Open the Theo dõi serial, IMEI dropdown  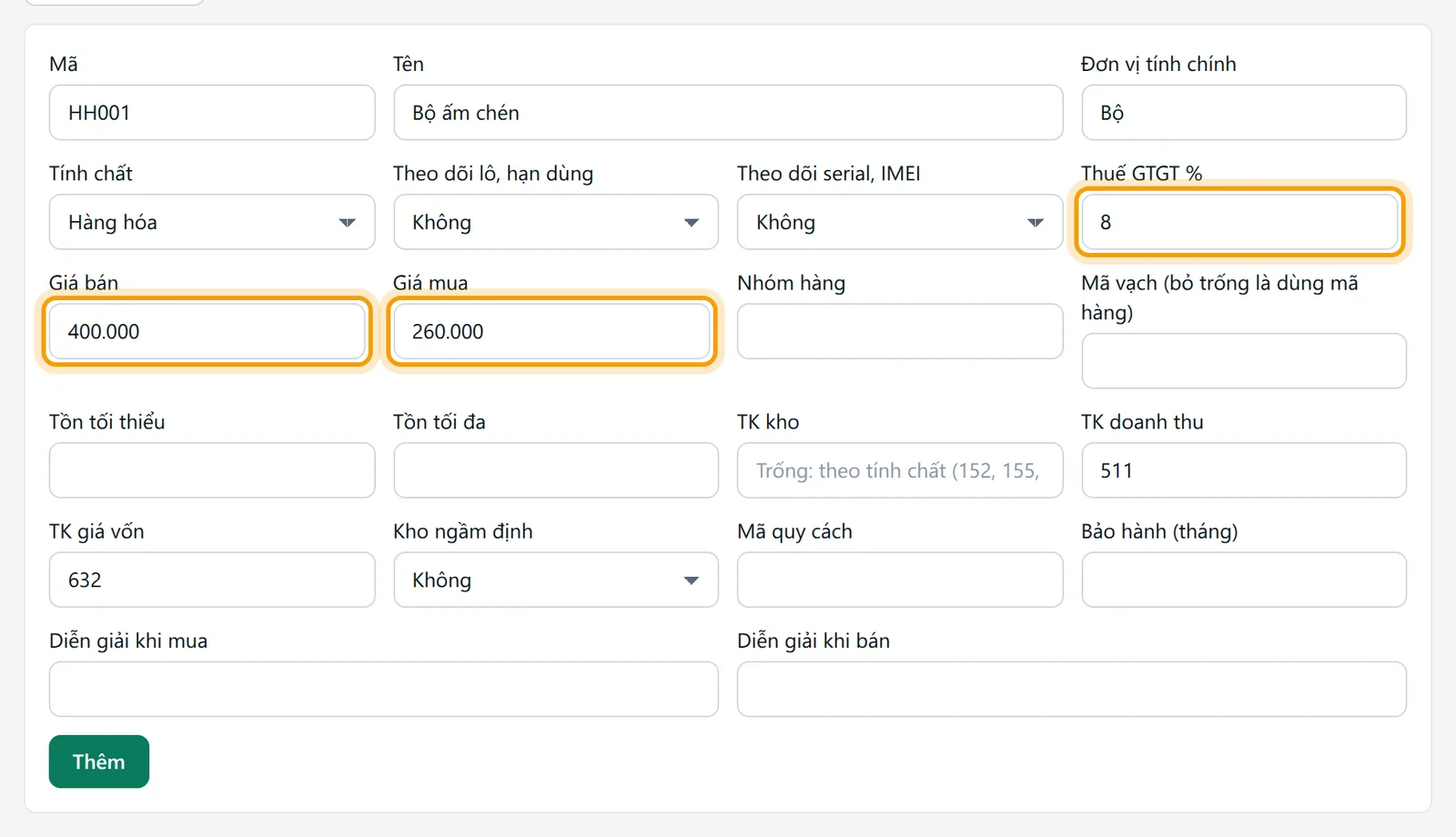tap(900, 222)
